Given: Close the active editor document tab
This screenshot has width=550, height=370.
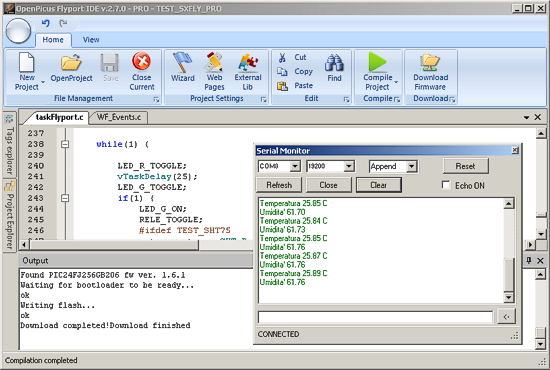Looking at the screenshot, I should point(537,117).
